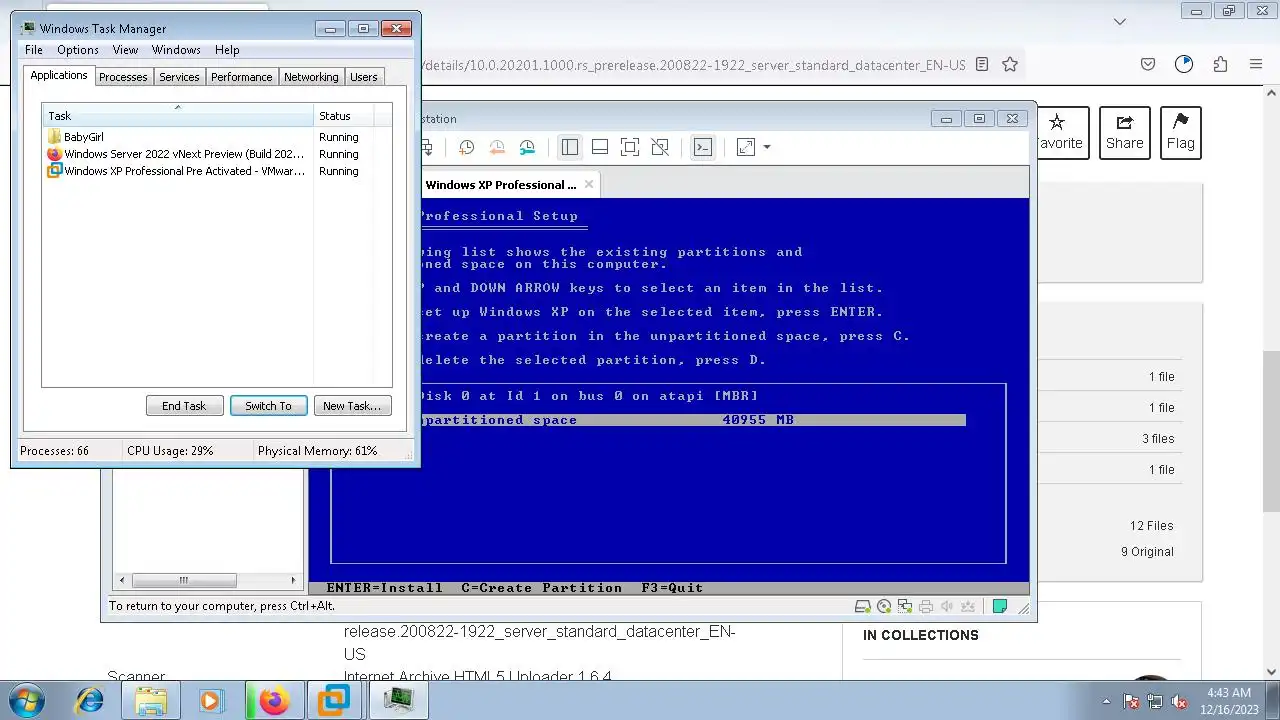Click the CD/DVD drive status icon in VMware
1280x720 pixels.
point(884,606)
